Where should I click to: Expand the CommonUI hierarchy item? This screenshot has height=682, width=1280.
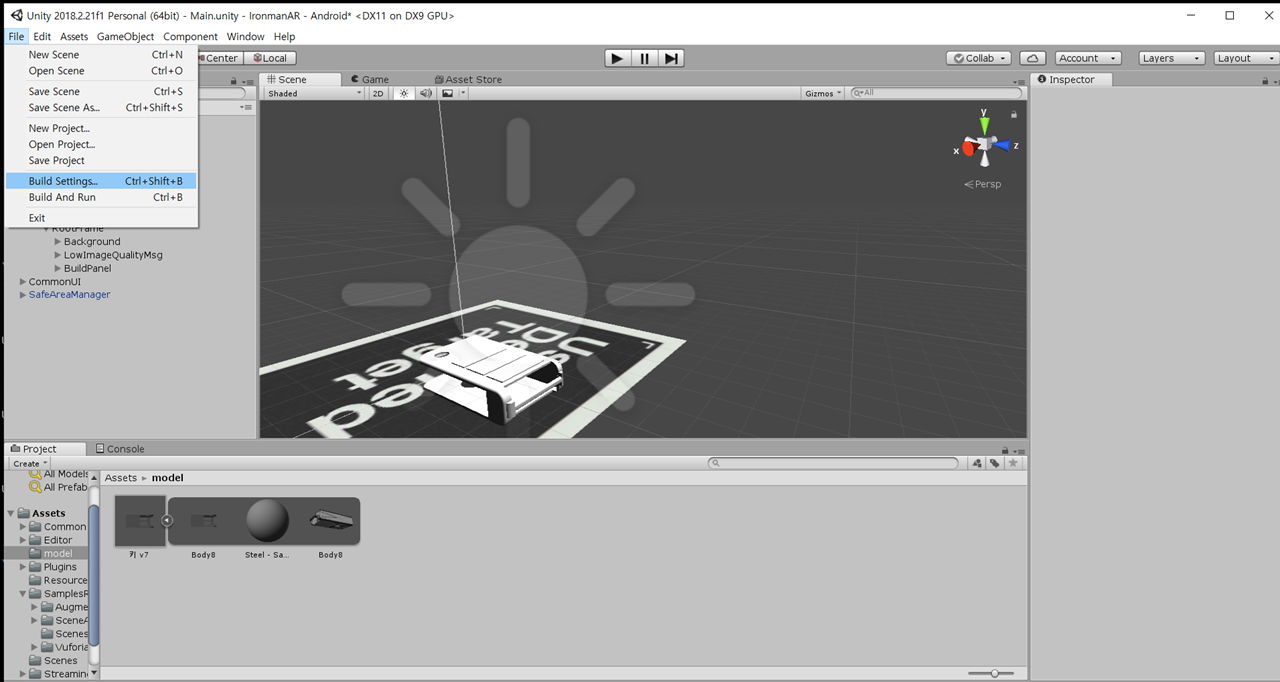(23, 282)
